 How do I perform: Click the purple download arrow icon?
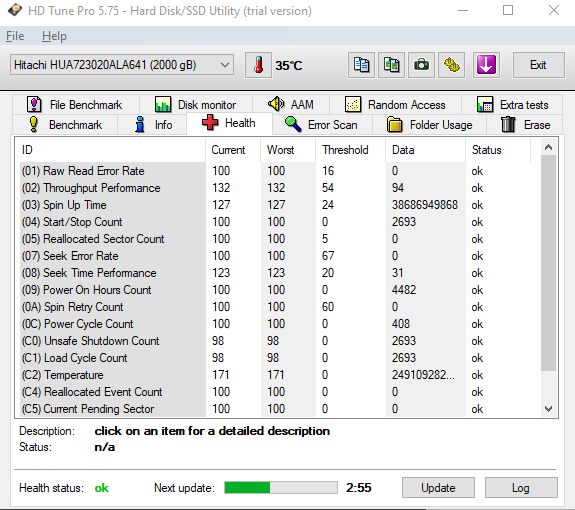tap(486, 65)
